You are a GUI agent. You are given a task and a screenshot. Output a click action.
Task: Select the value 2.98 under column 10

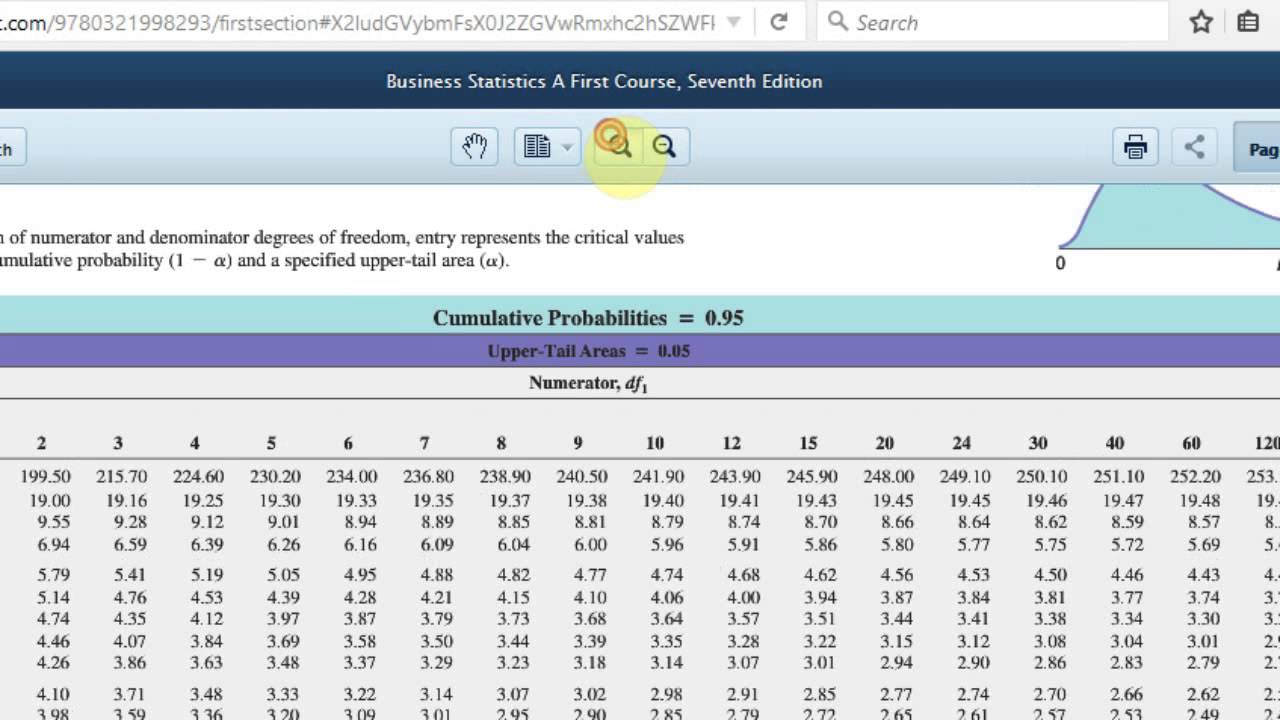[667, 694]
